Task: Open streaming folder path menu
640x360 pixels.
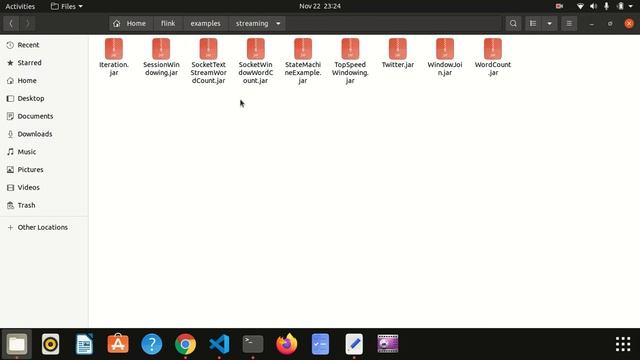Action: (258, 24)
